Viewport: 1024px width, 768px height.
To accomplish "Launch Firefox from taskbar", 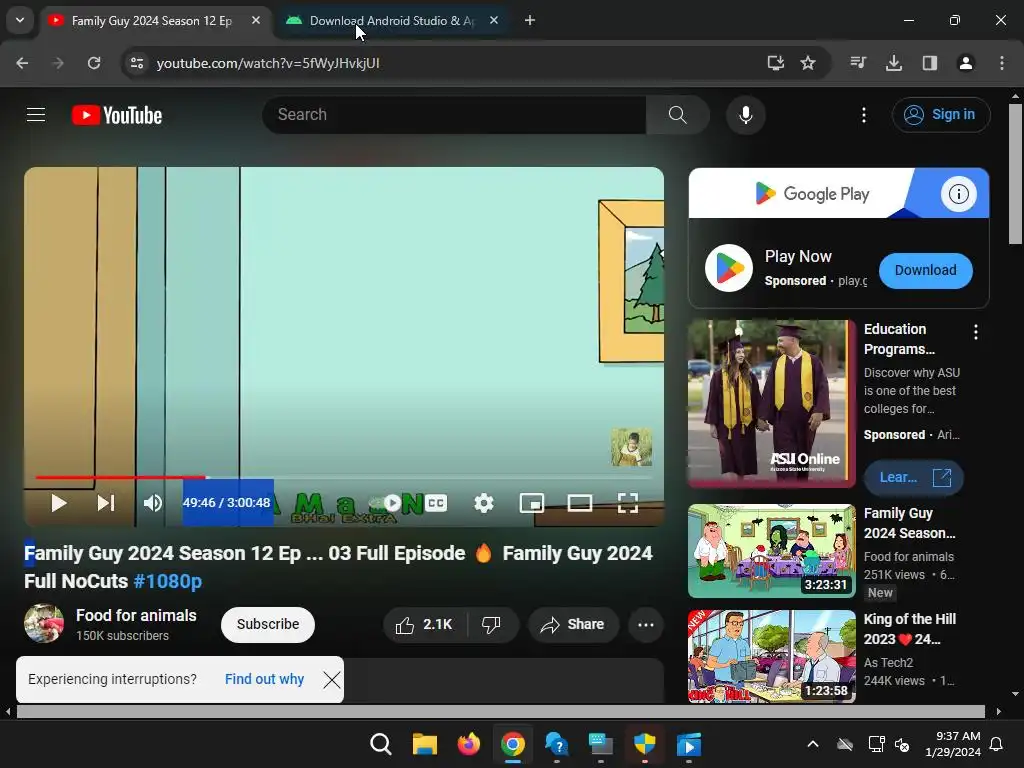I will click(x=468, y=744).
